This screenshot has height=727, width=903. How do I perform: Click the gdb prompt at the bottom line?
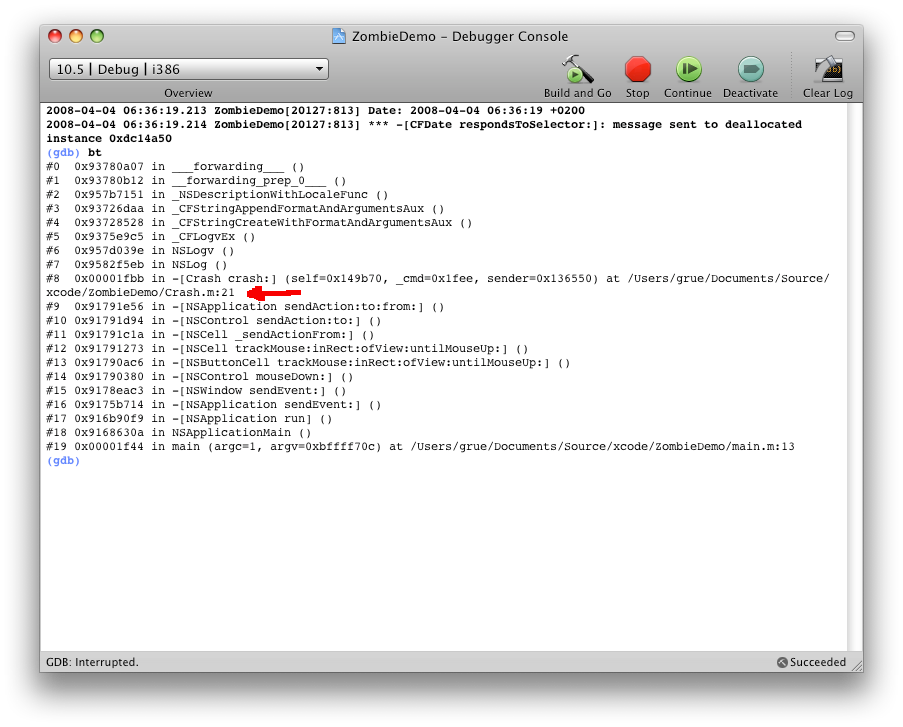63,461
